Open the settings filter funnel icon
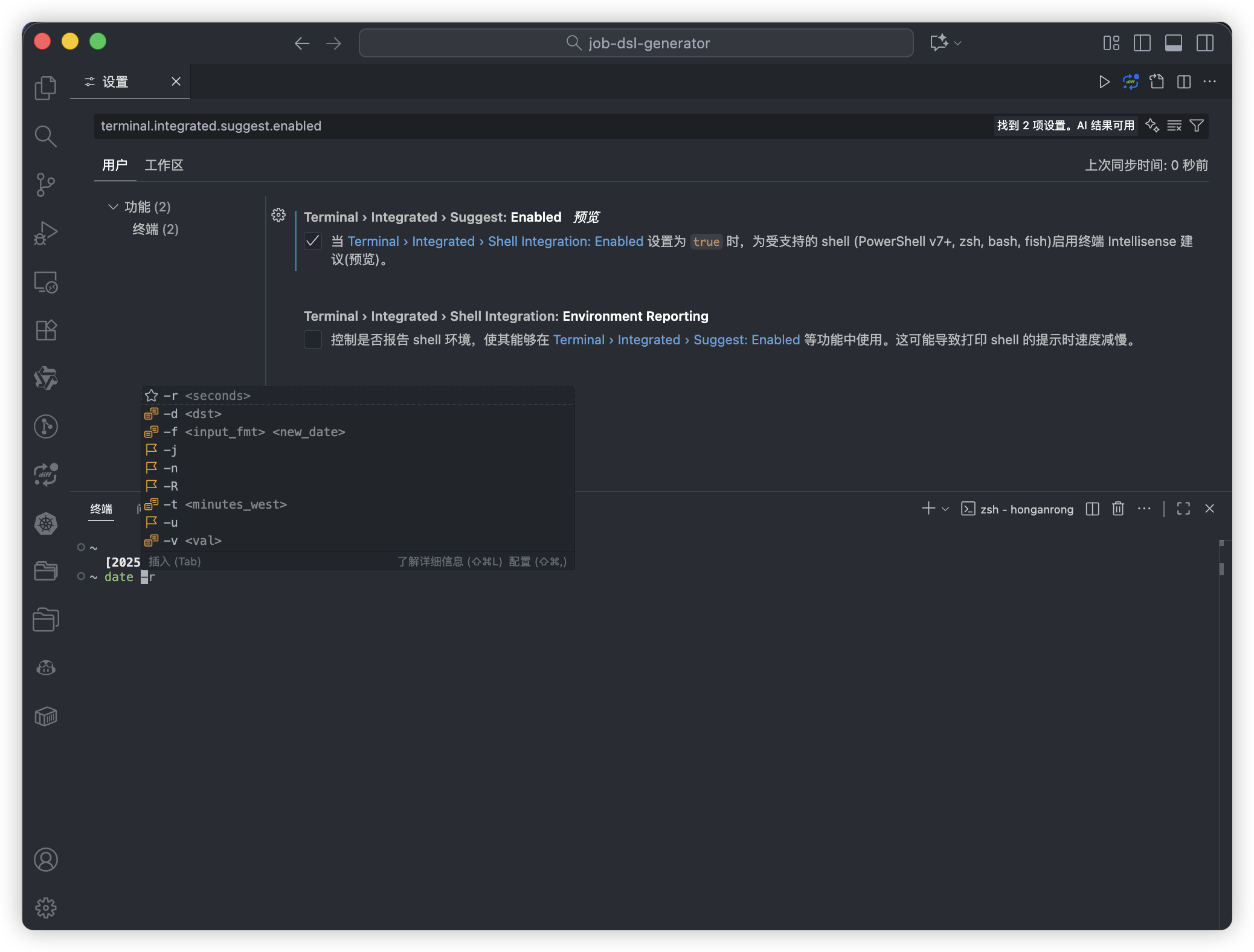1254x952 pixels. 1196,126
